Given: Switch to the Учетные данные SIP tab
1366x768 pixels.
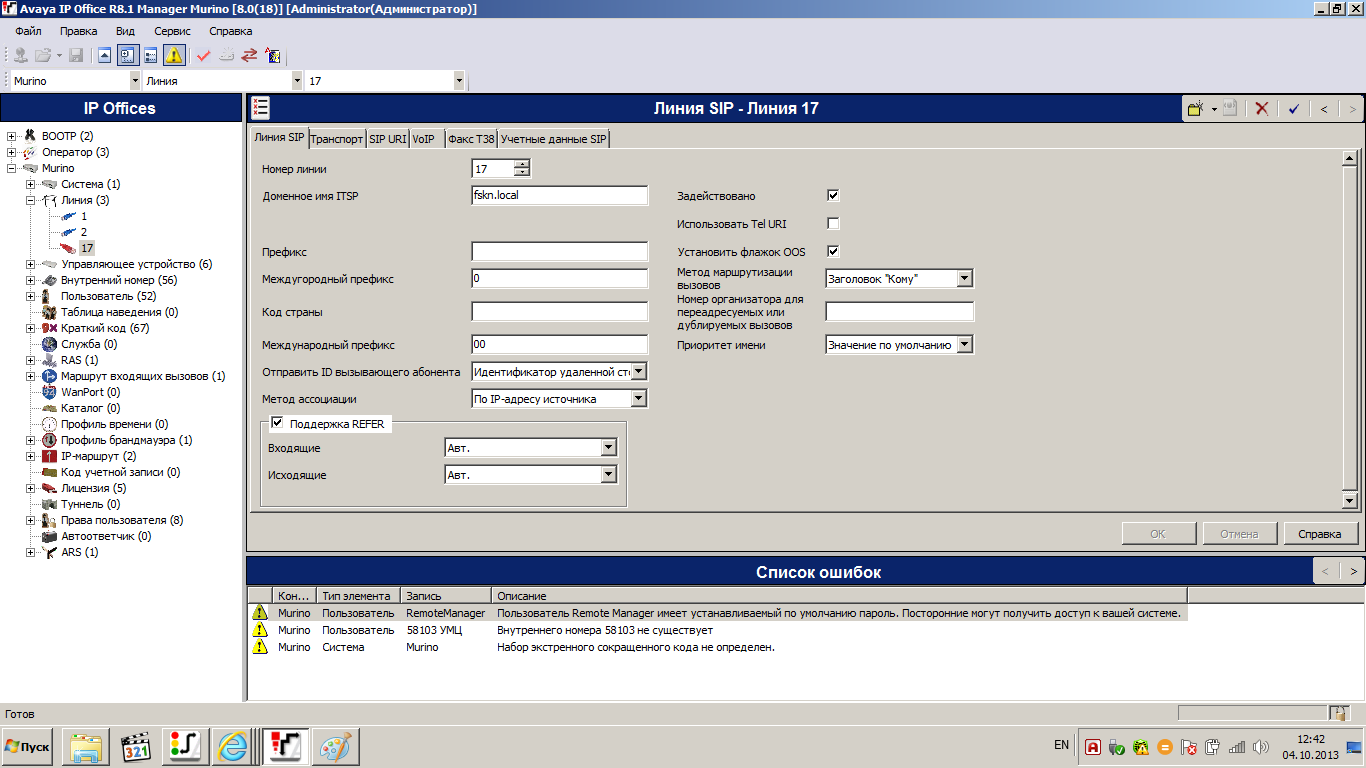Looking at the screenshot, I should (x=554, y=139).
